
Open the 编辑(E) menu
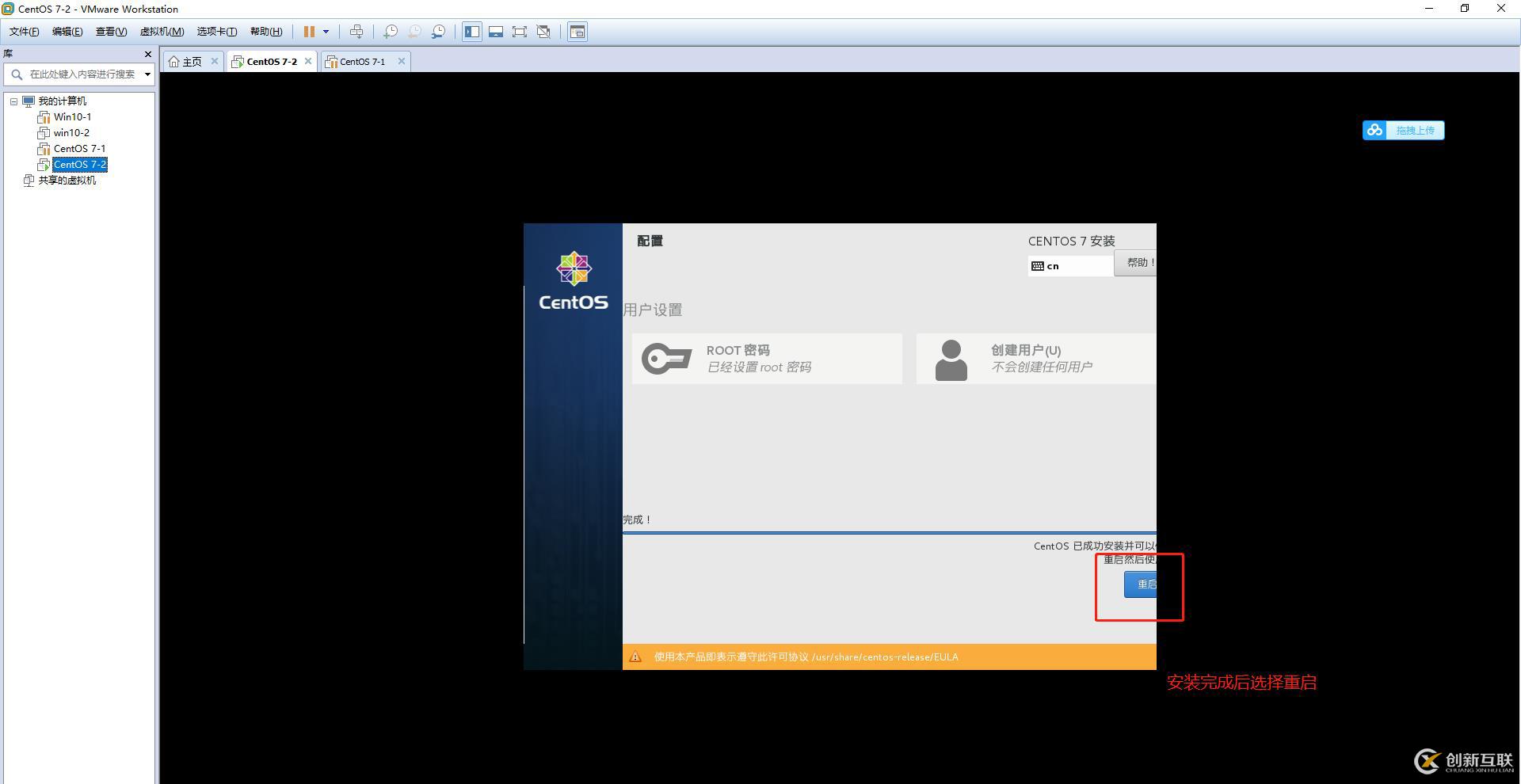[x=67, y=32]
